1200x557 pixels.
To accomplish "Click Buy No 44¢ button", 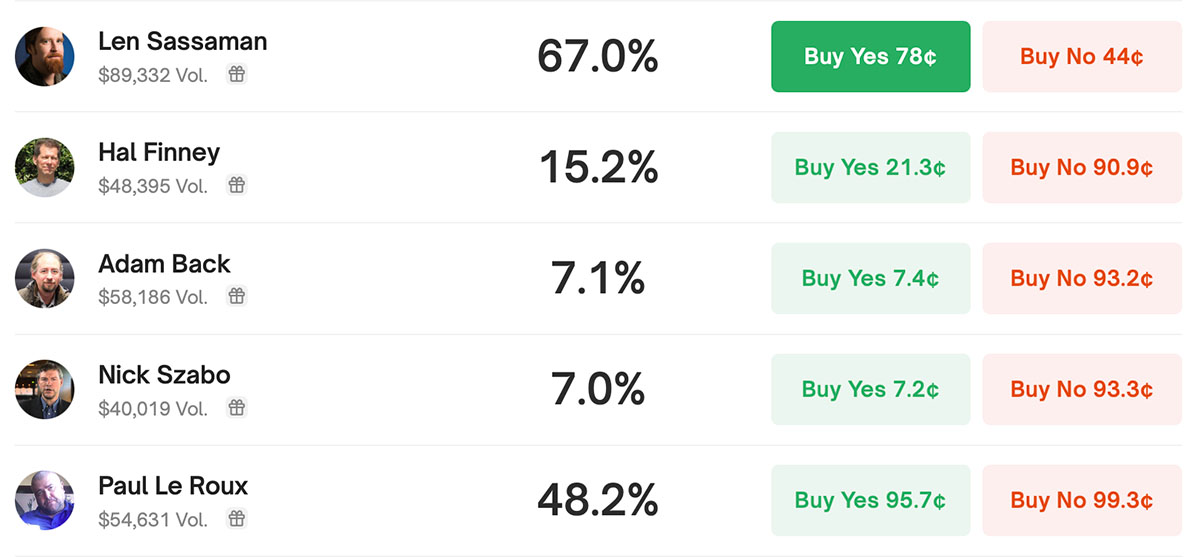I will tap(1082, 56).
